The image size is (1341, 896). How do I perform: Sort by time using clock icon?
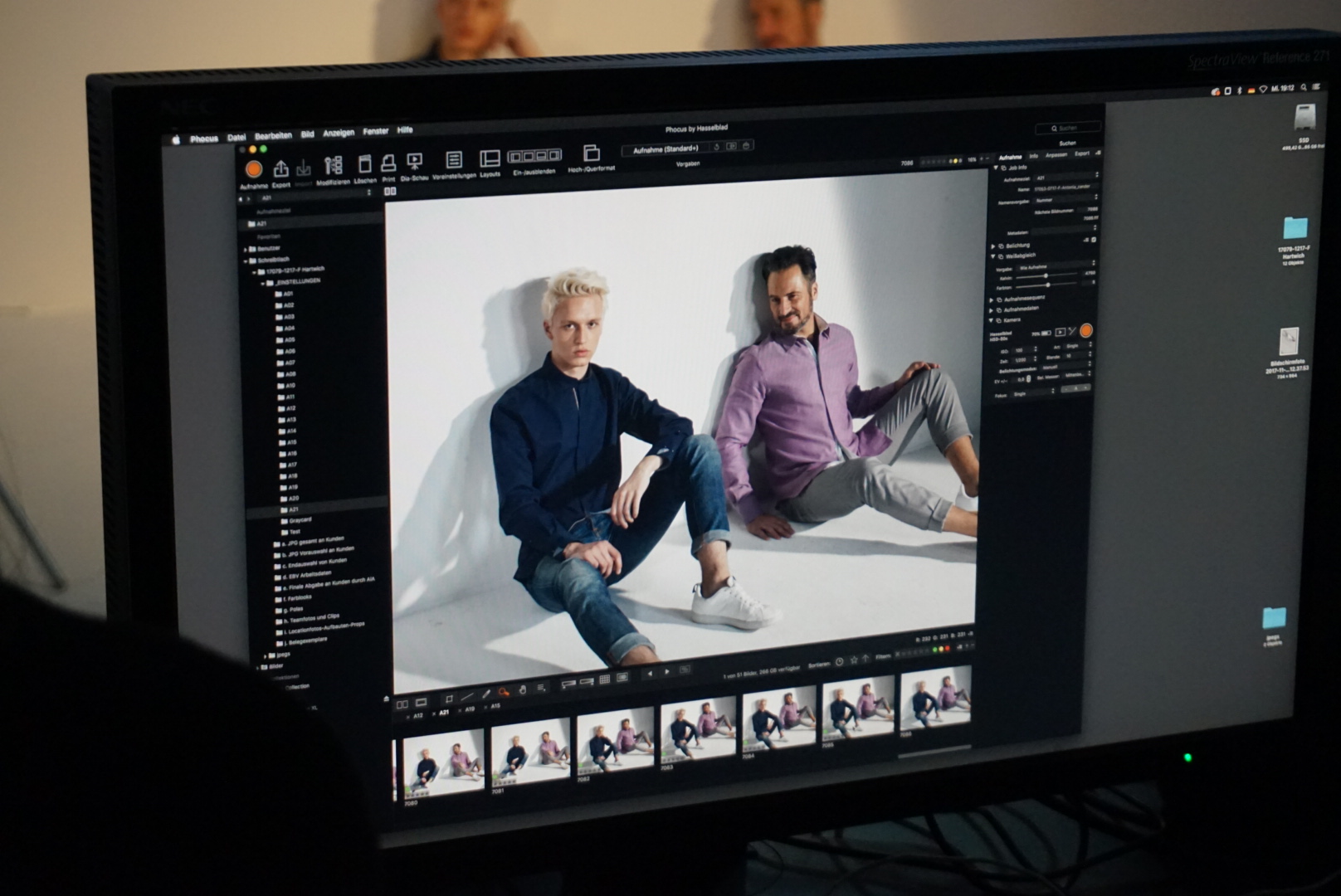coord(839,661)
